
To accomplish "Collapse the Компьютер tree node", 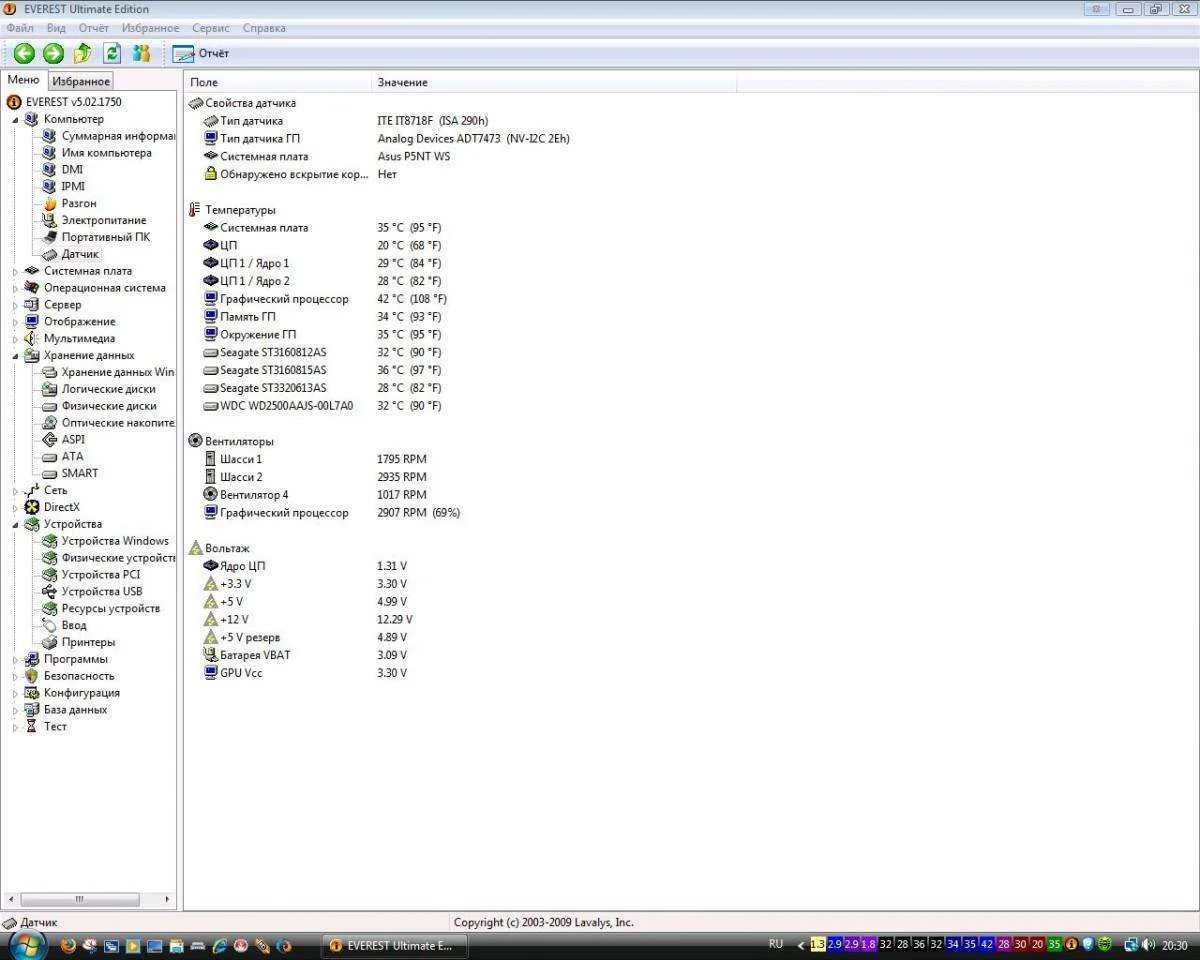I will pos(15,119).
